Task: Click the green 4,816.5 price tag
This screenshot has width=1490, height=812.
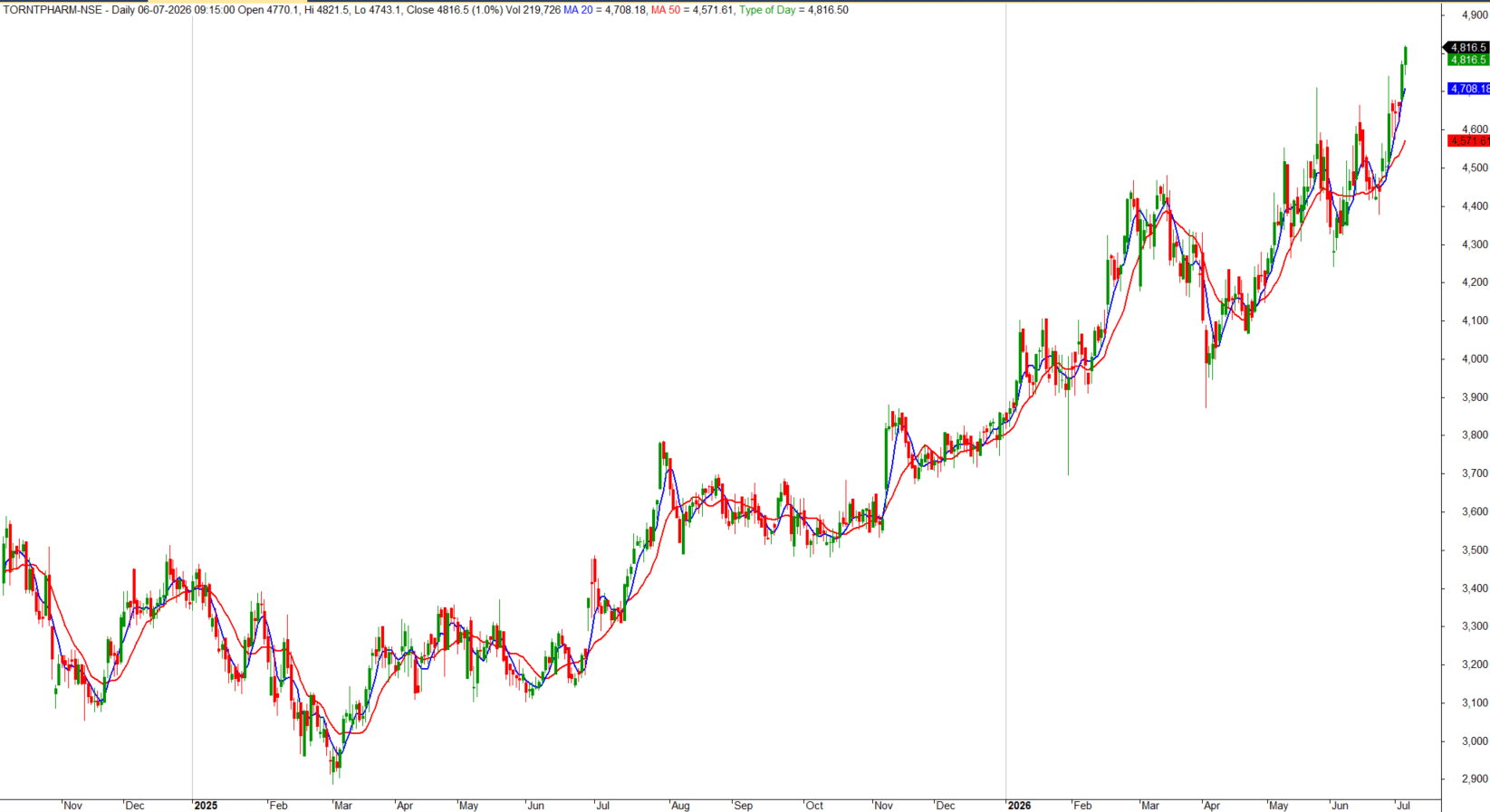Action: [x=1467, y=60]
